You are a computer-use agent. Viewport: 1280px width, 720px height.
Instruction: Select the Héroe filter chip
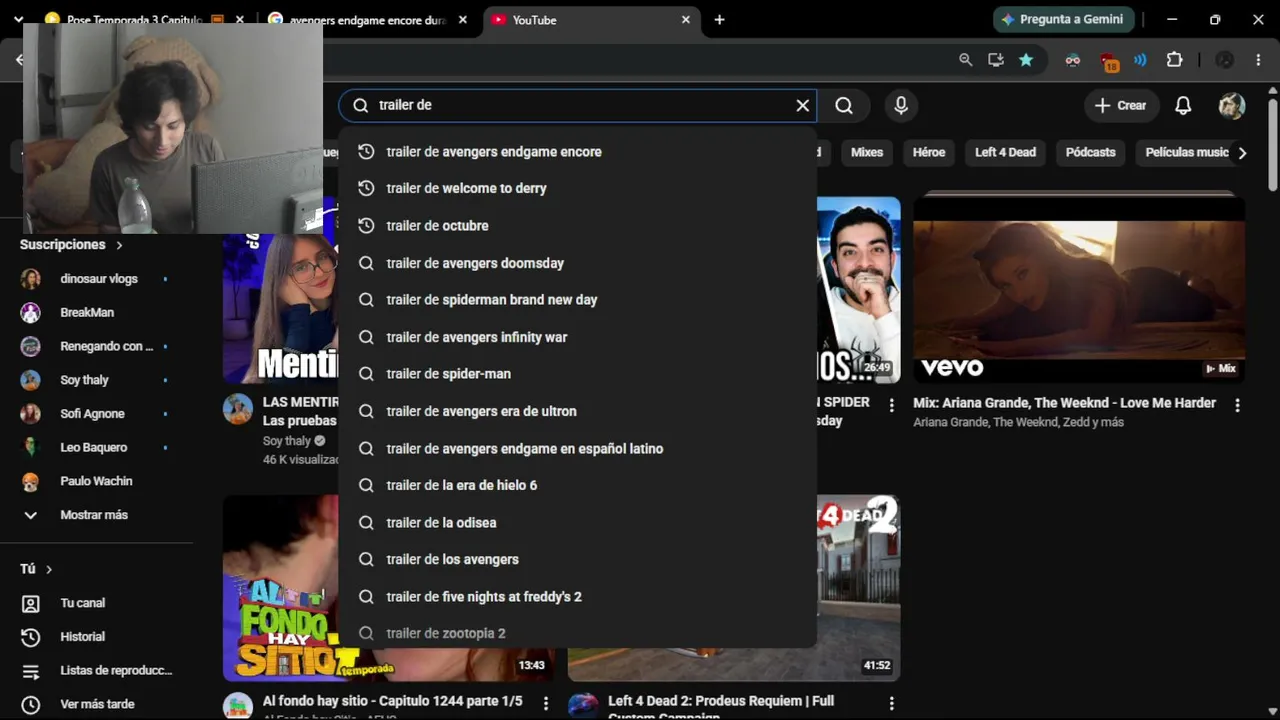click(929, 152)
